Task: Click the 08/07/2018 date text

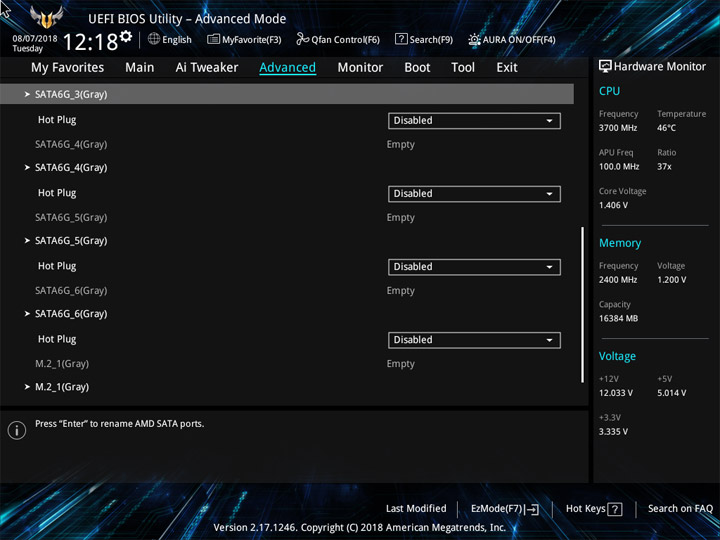Action: (35, 39)
